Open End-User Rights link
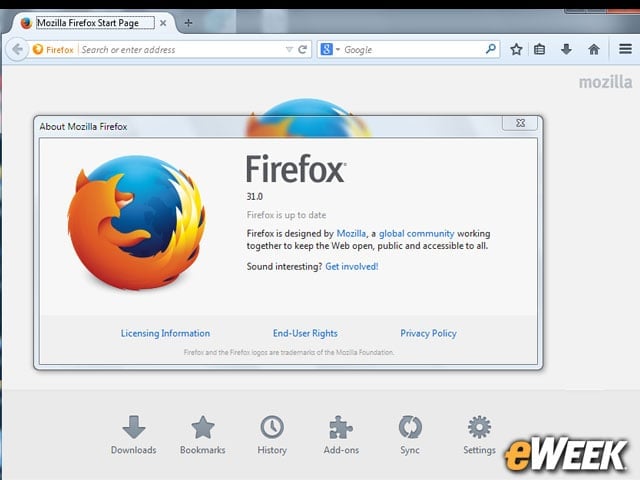The height and width of the screenshot is (480, 640). [305, 333]
